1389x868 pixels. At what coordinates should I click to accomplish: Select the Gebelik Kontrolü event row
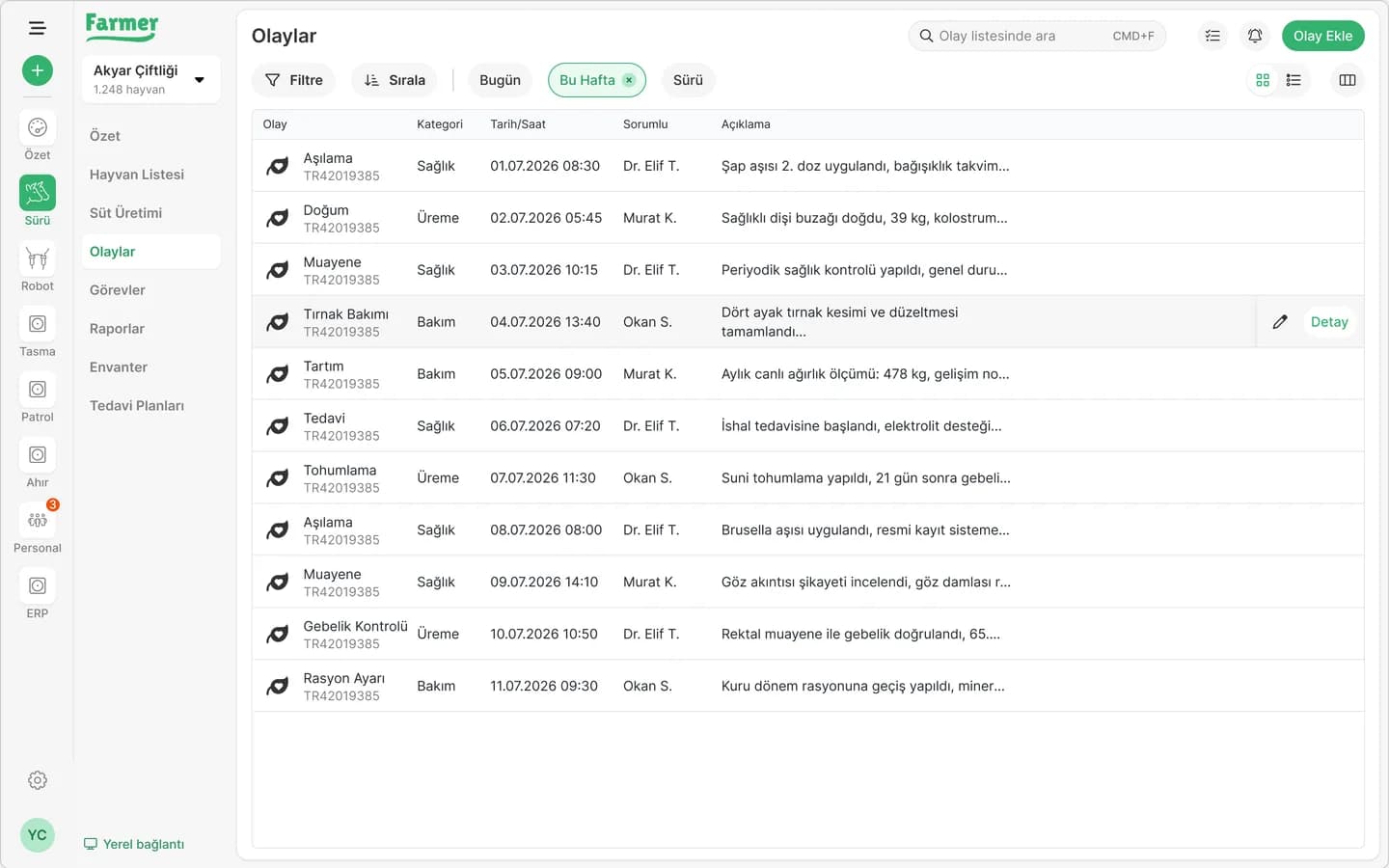808,635
